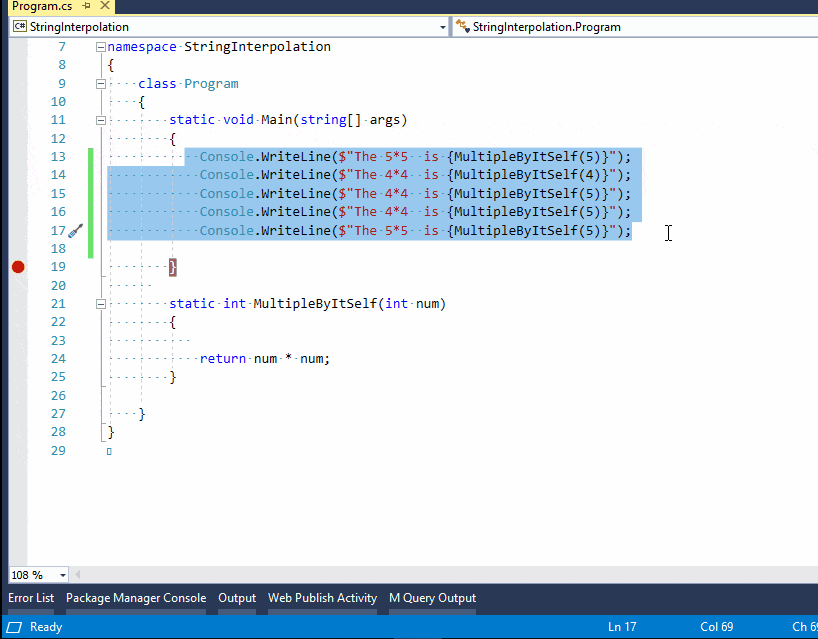Click the Col 69 indicator in the status bar

coord(716,626)
